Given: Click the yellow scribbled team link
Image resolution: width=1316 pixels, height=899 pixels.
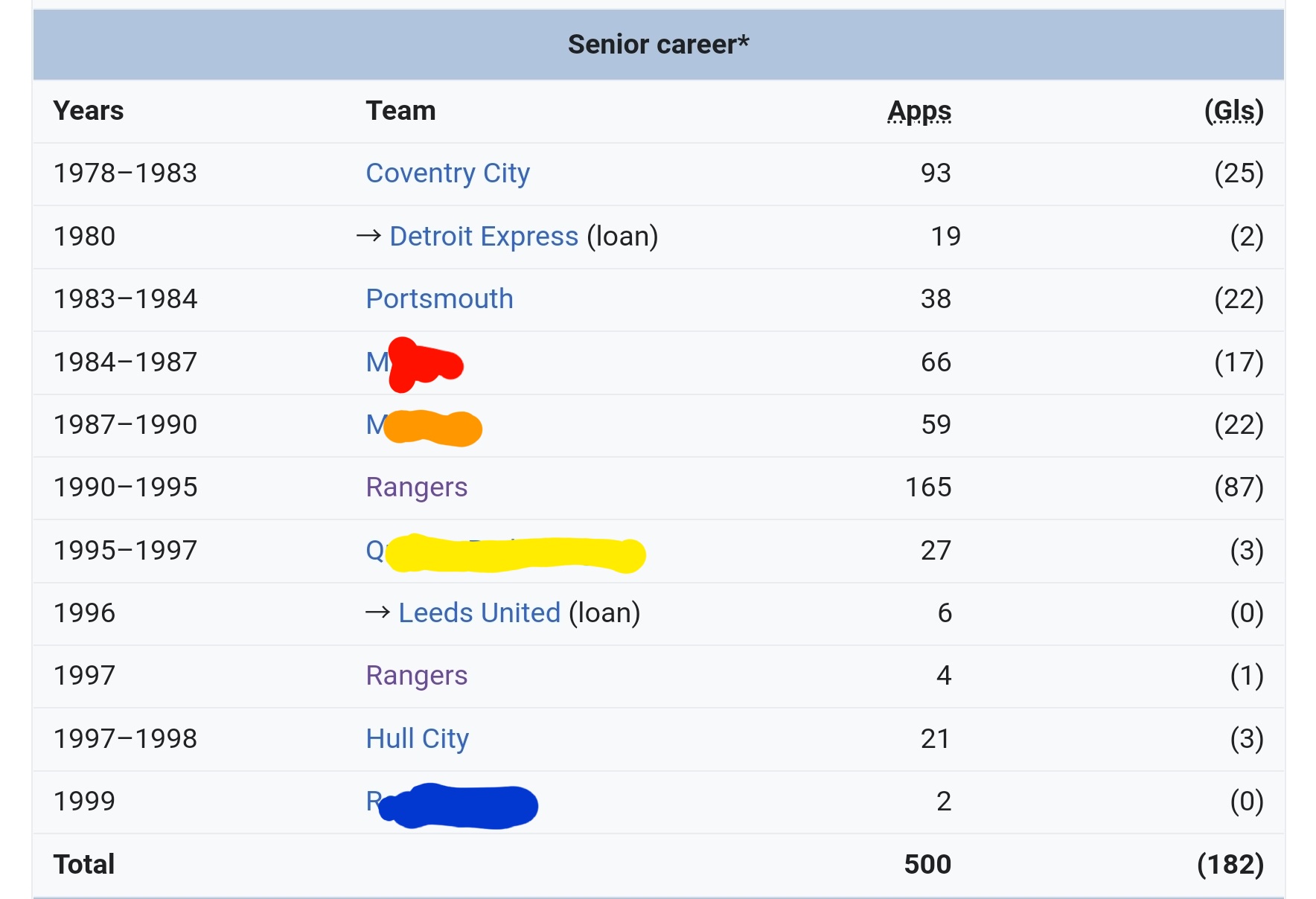Looking at the screenshot, I should pos(505,553).
